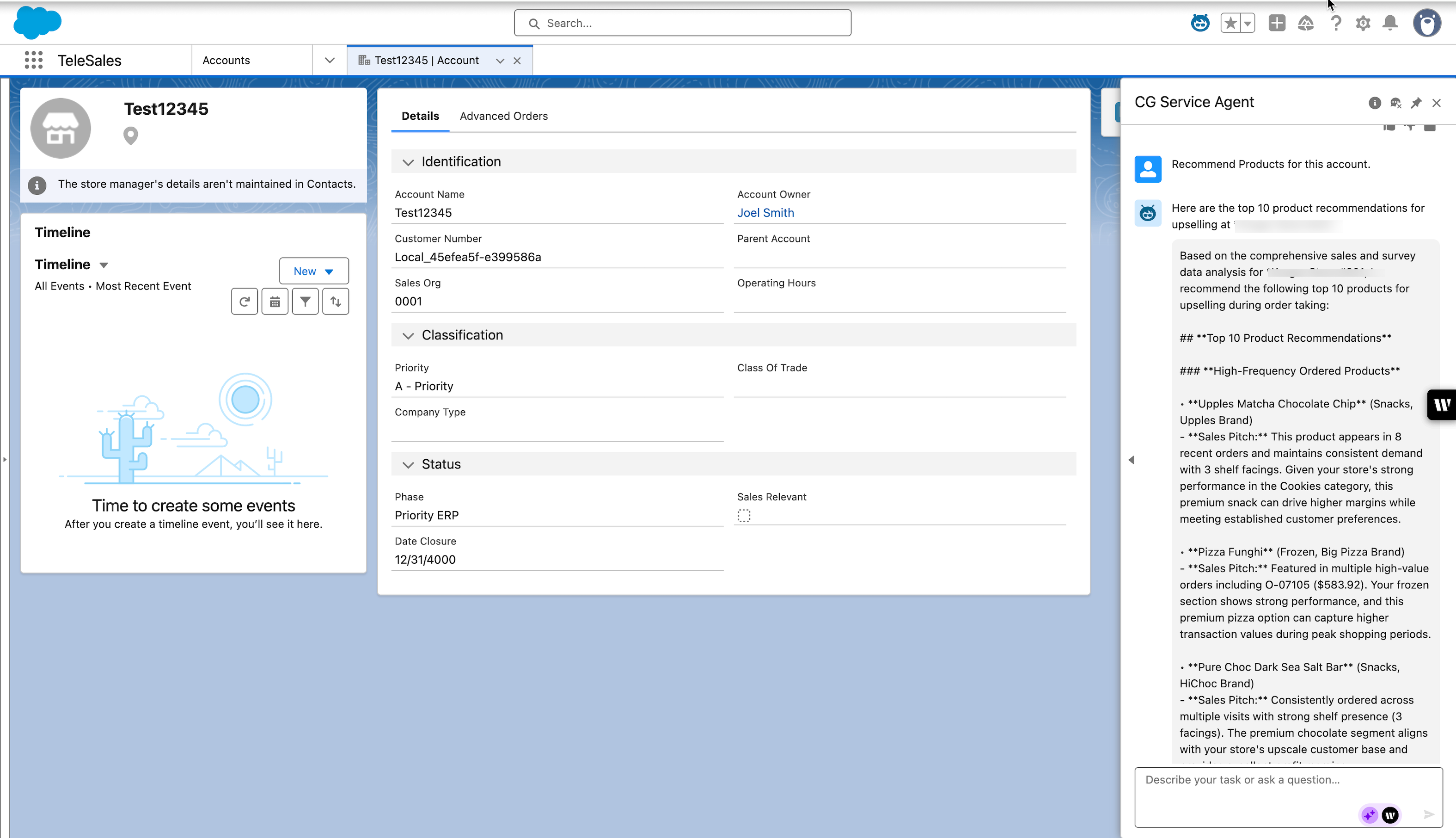Click the black W icon in the chat input

pos(1390,814)
